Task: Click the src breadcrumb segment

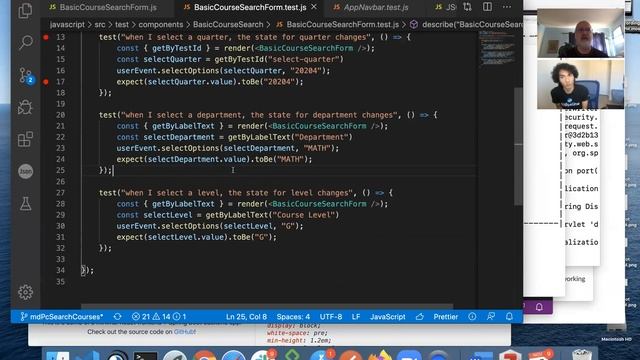Action: (x=100, y=24)
